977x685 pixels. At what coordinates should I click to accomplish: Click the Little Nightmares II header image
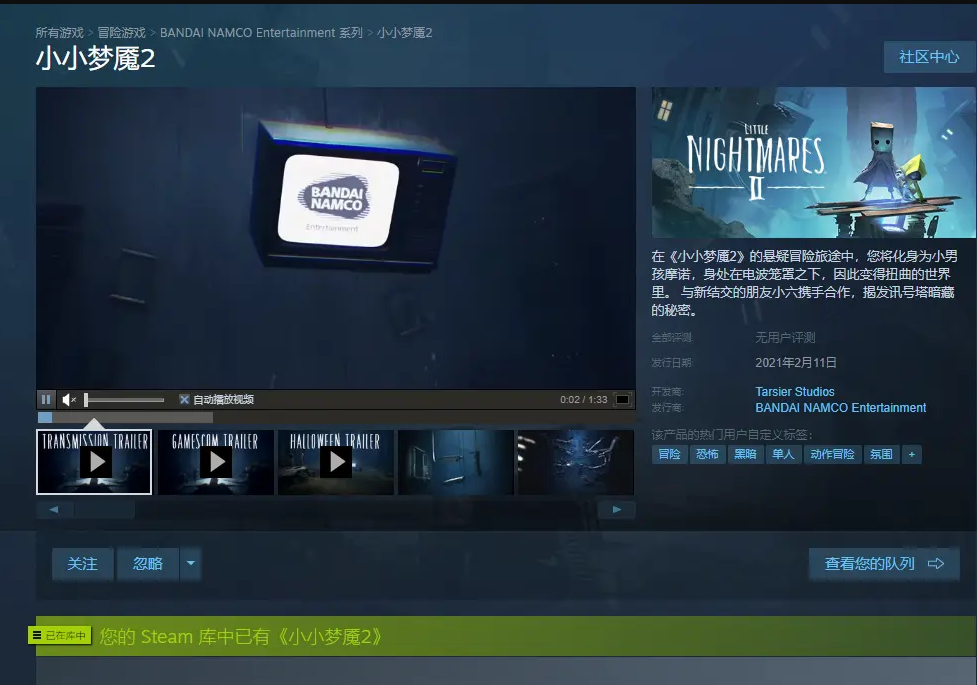[813, 162]
